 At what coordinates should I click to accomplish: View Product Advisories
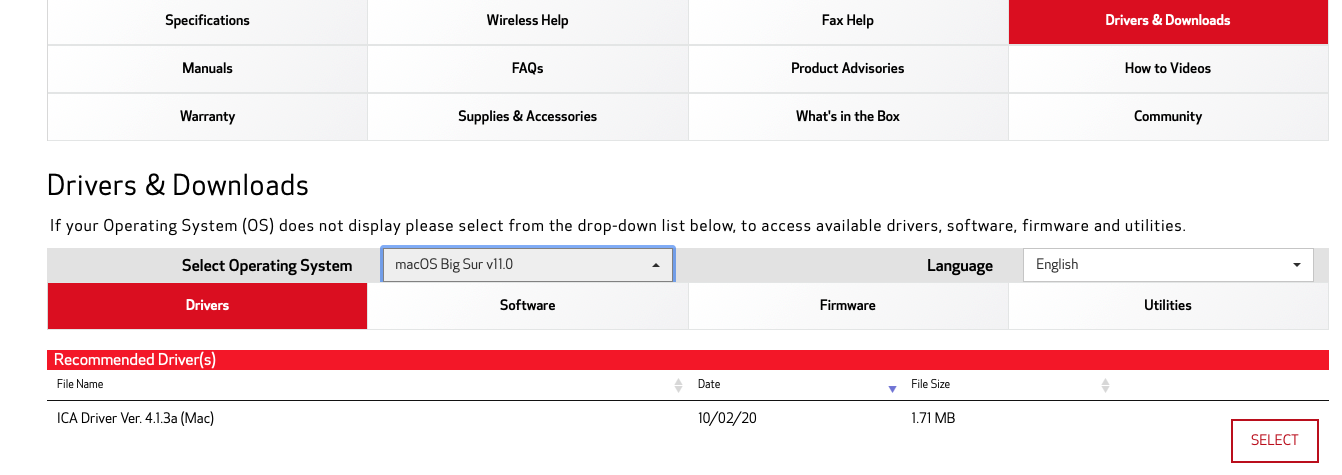[x=847, y=68]
